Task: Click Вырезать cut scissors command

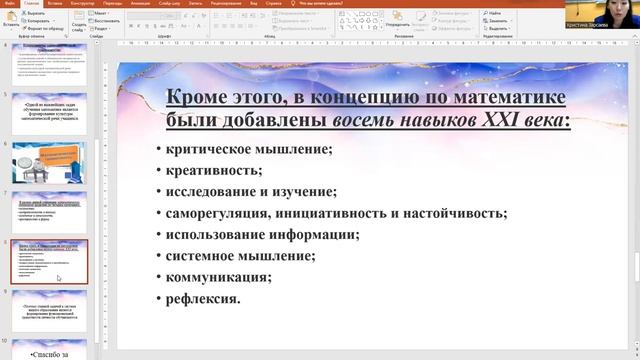Action: point(33,13)
